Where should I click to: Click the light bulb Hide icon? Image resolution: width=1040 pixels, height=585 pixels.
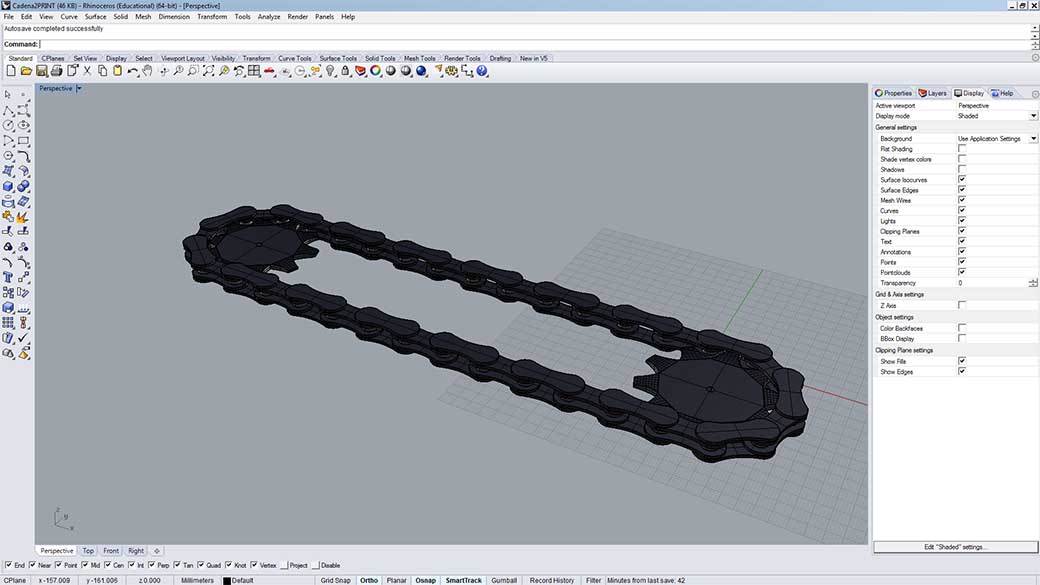[x=330, y=71]
